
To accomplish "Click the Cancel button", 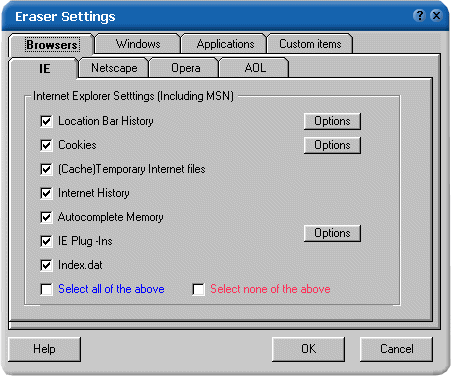I will (x=397, y=349).
